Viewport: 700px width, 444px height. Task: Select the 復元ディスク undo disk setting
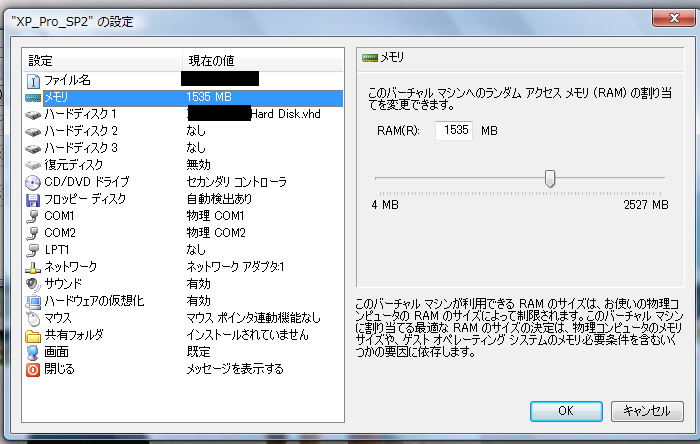pyautogui.click(x=73, y=165)
